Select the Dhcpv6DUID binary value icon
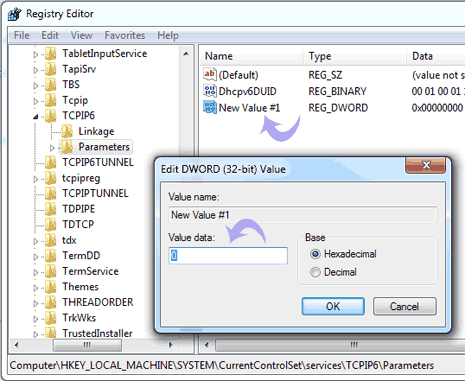This screenshot has height=381, width=465. coord(210,91)
